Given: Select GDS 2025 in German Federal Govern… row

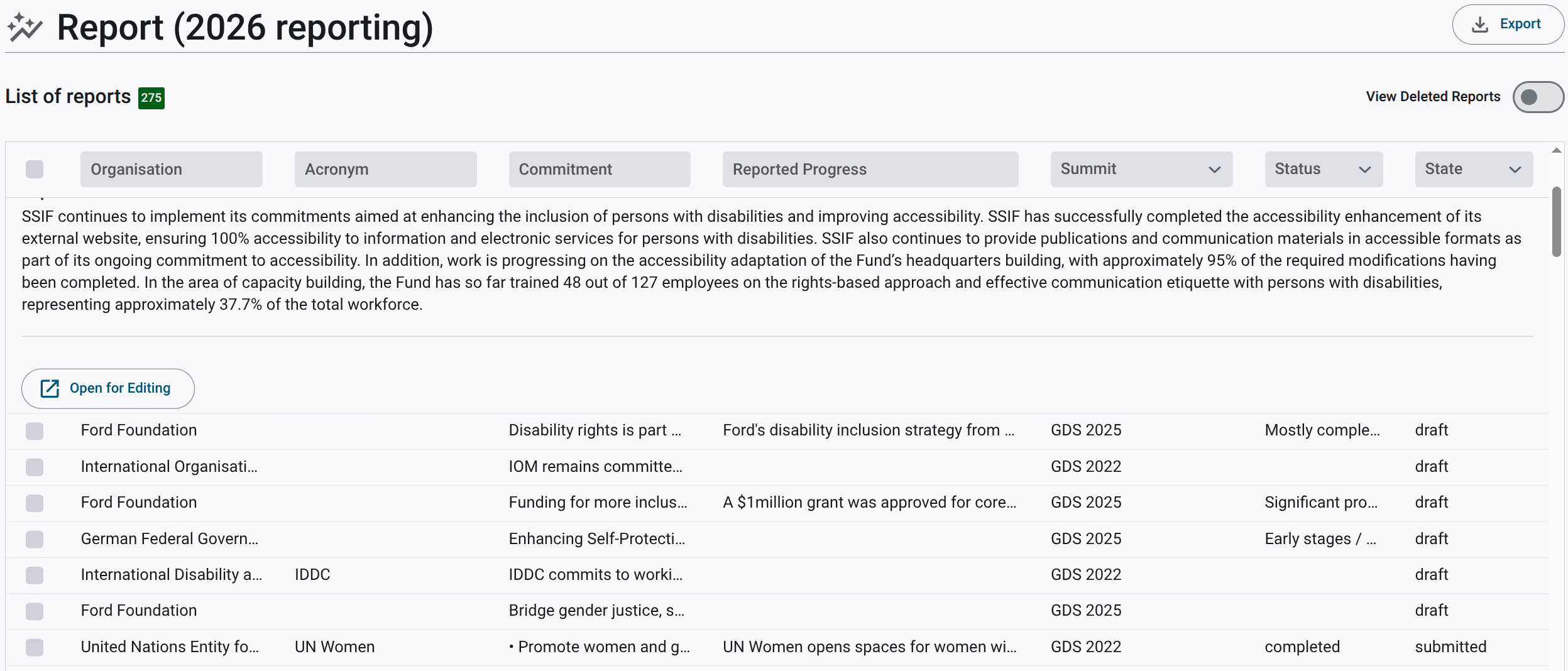Looking at the screenshot, I should coord(1086,539).
